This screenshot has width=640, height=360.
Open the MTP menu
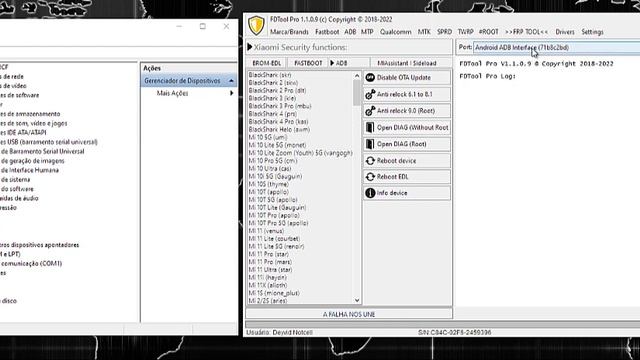[x=367, y=32]
